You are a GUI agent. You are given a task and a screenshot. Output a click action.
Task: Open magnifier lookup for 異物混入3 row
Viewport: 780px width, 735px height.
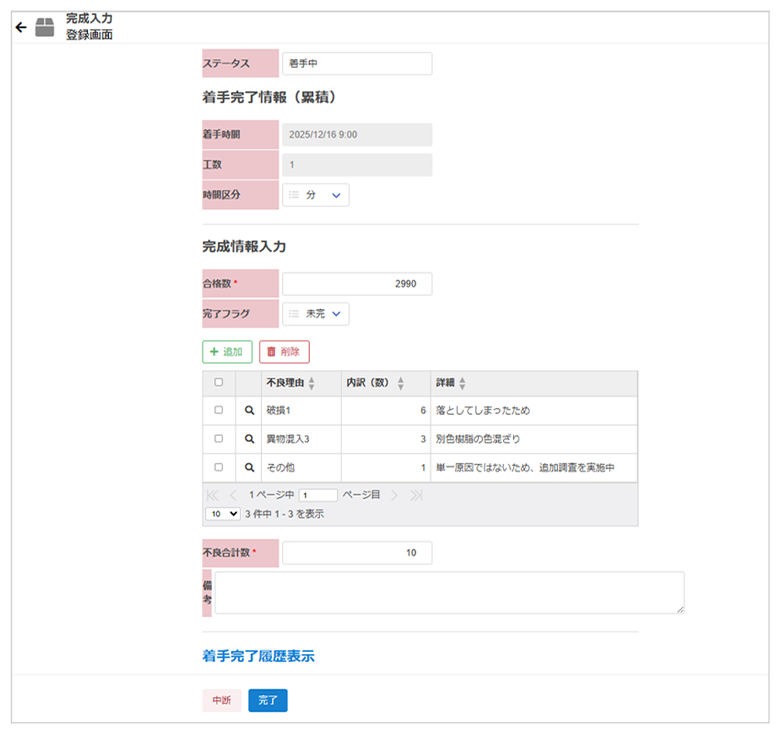coord(249,439)
